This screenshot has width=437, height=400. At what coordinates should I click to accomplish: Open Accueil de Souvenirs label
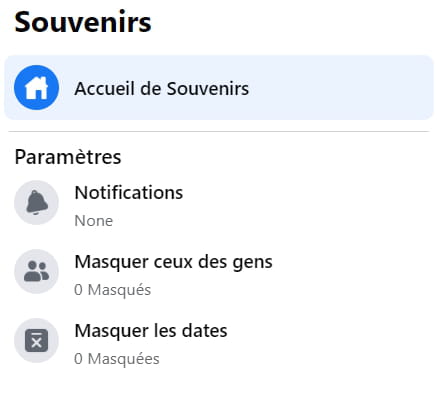pos(162,89)
